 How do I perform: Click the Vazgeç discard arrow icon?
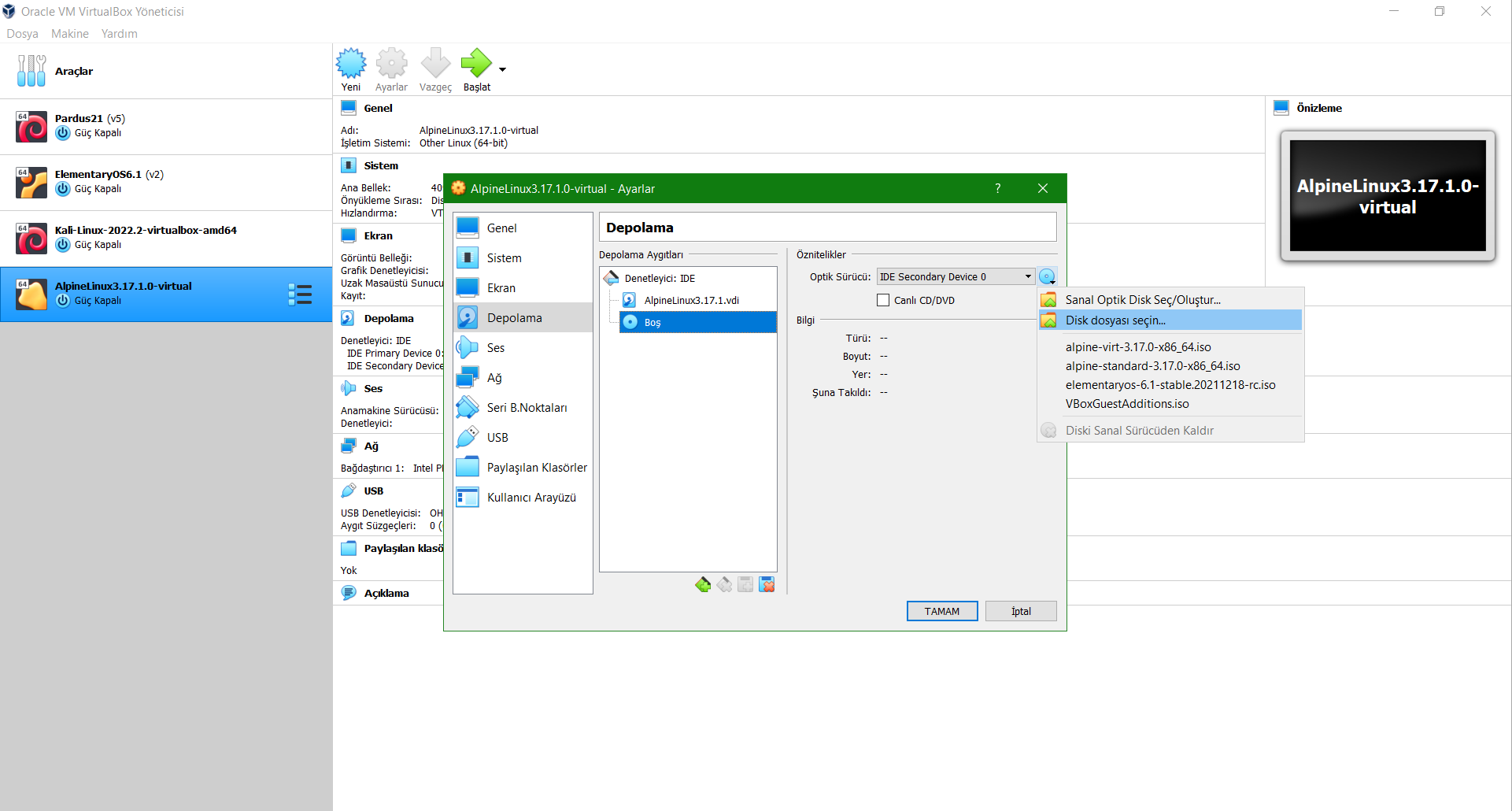(x=435, y=64)
